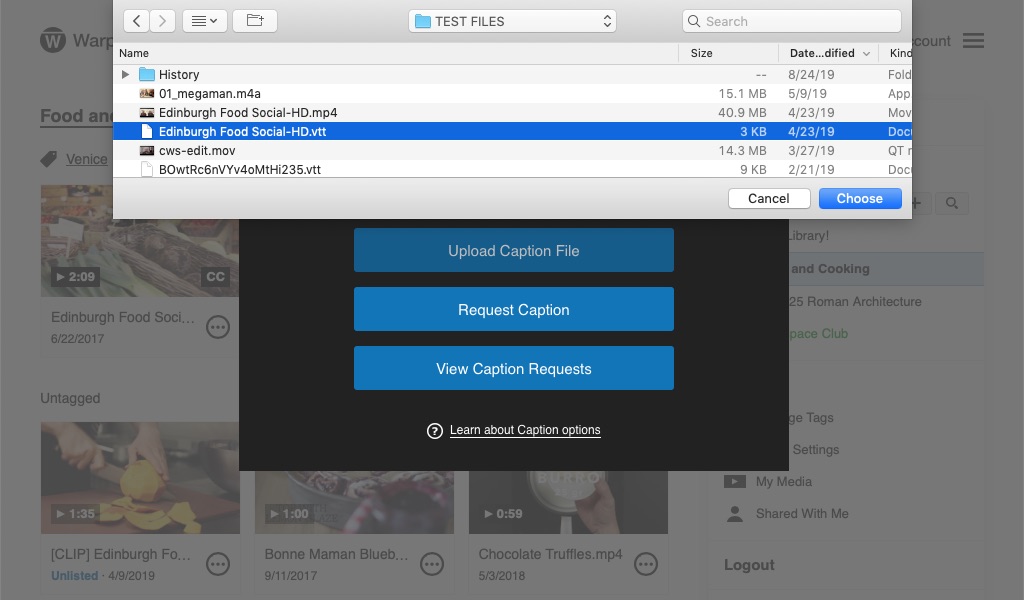Image resolution: width=1024 pixels, height=600 pixels.
Task: Click Logout in sidebar
Action: (x=749, y=565)
